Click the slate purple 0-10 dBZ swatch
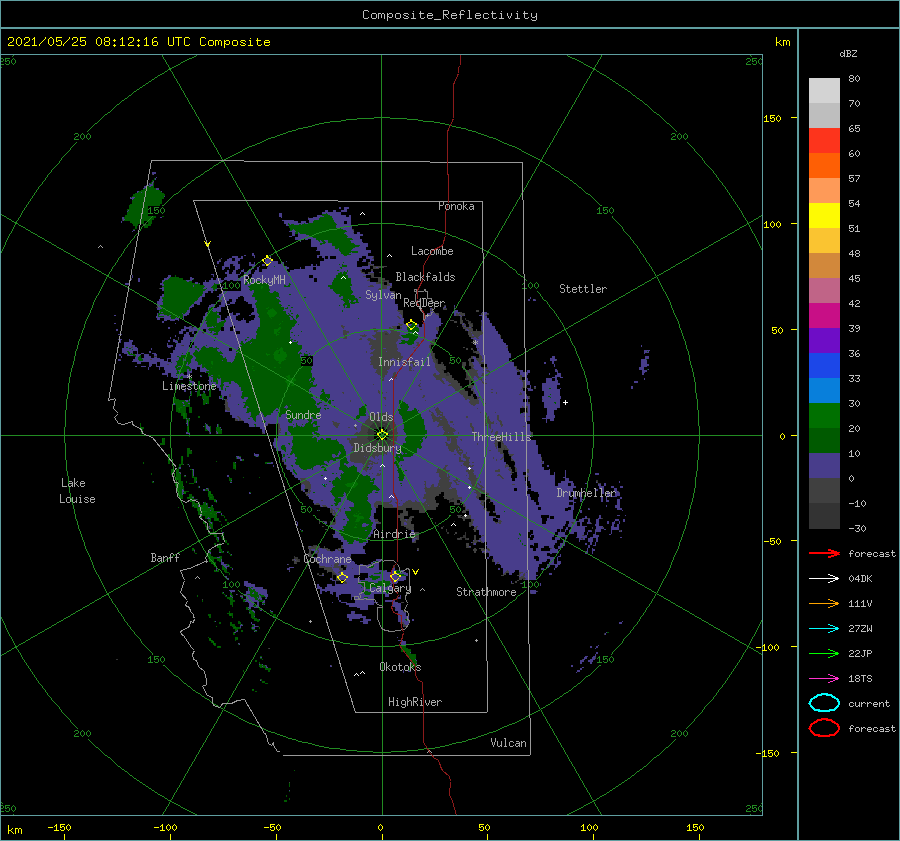 point(824,466)
